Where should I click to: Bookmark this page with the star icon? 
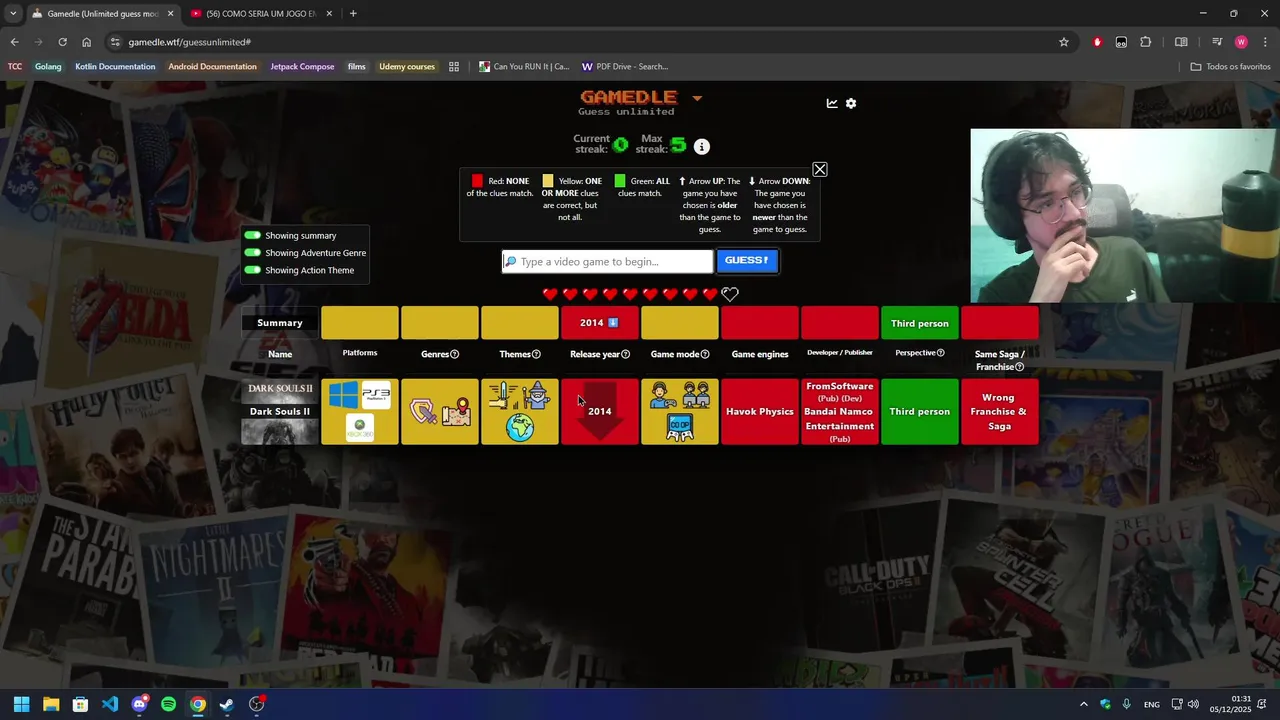[x=1064, y=42]
